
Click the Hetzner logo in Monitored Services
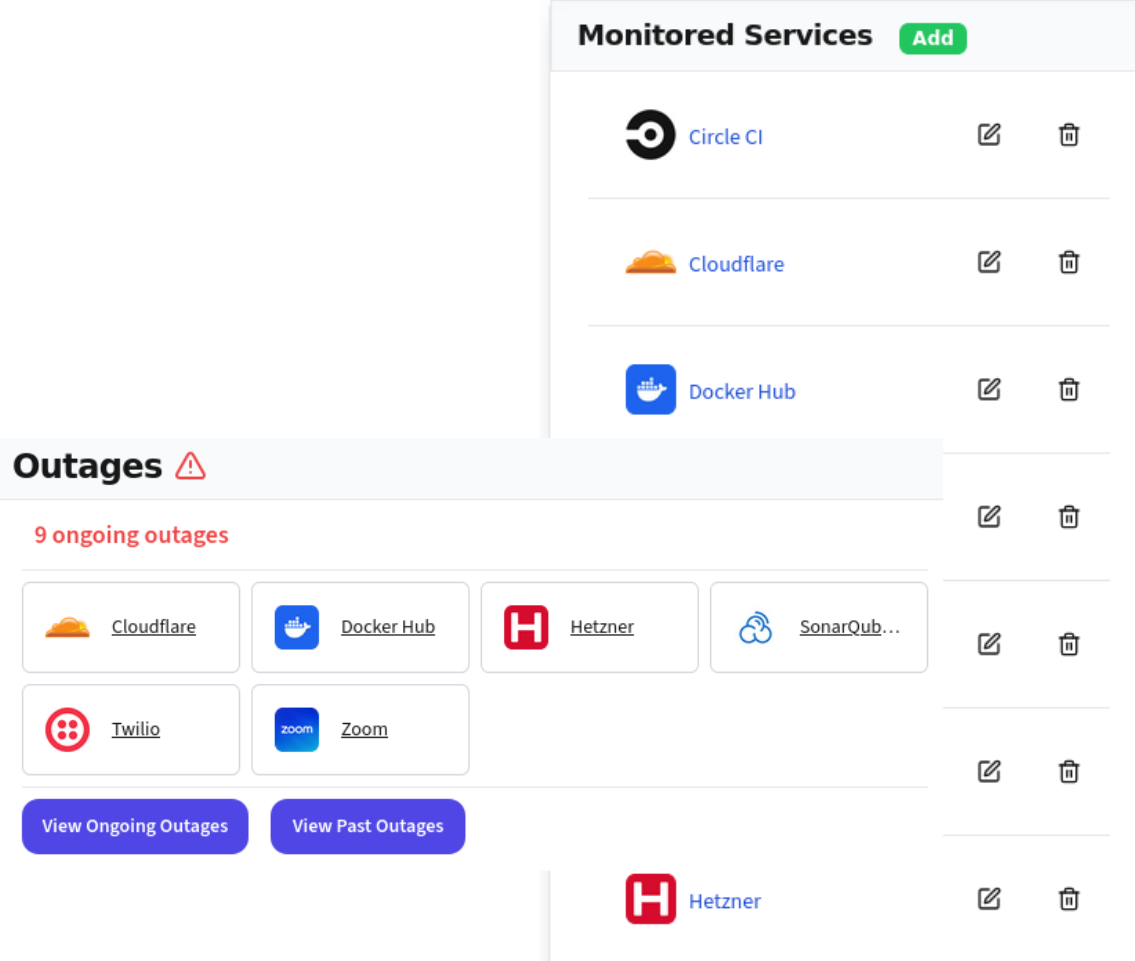[x=650, y=899]
